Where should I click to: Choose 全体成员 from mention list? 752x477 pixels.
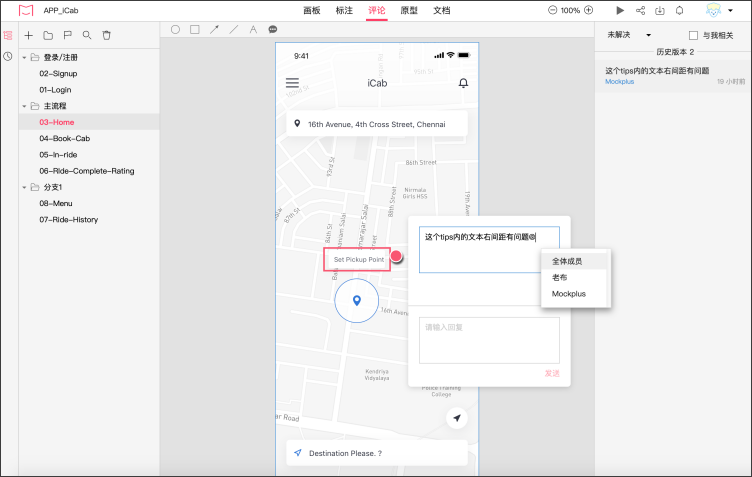click(x=567, y=261)
